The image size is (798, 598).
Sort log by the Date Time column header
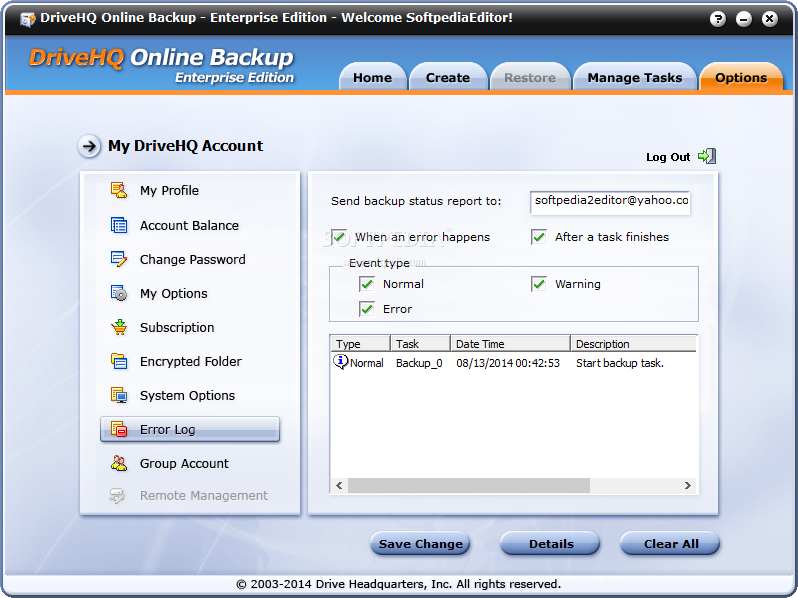coord(510,344)
